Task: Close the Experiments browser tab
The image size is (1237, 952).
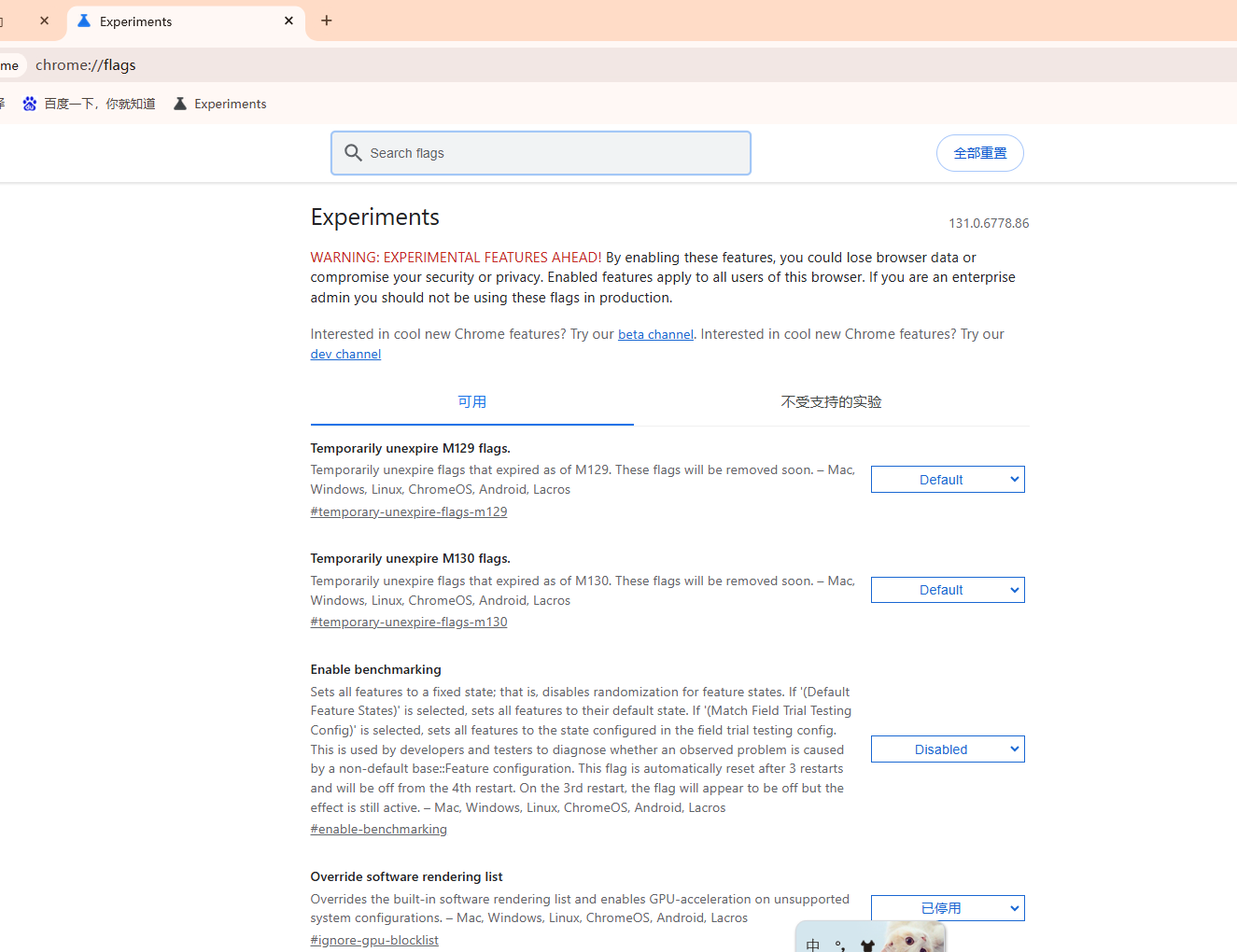Action: 288,21
